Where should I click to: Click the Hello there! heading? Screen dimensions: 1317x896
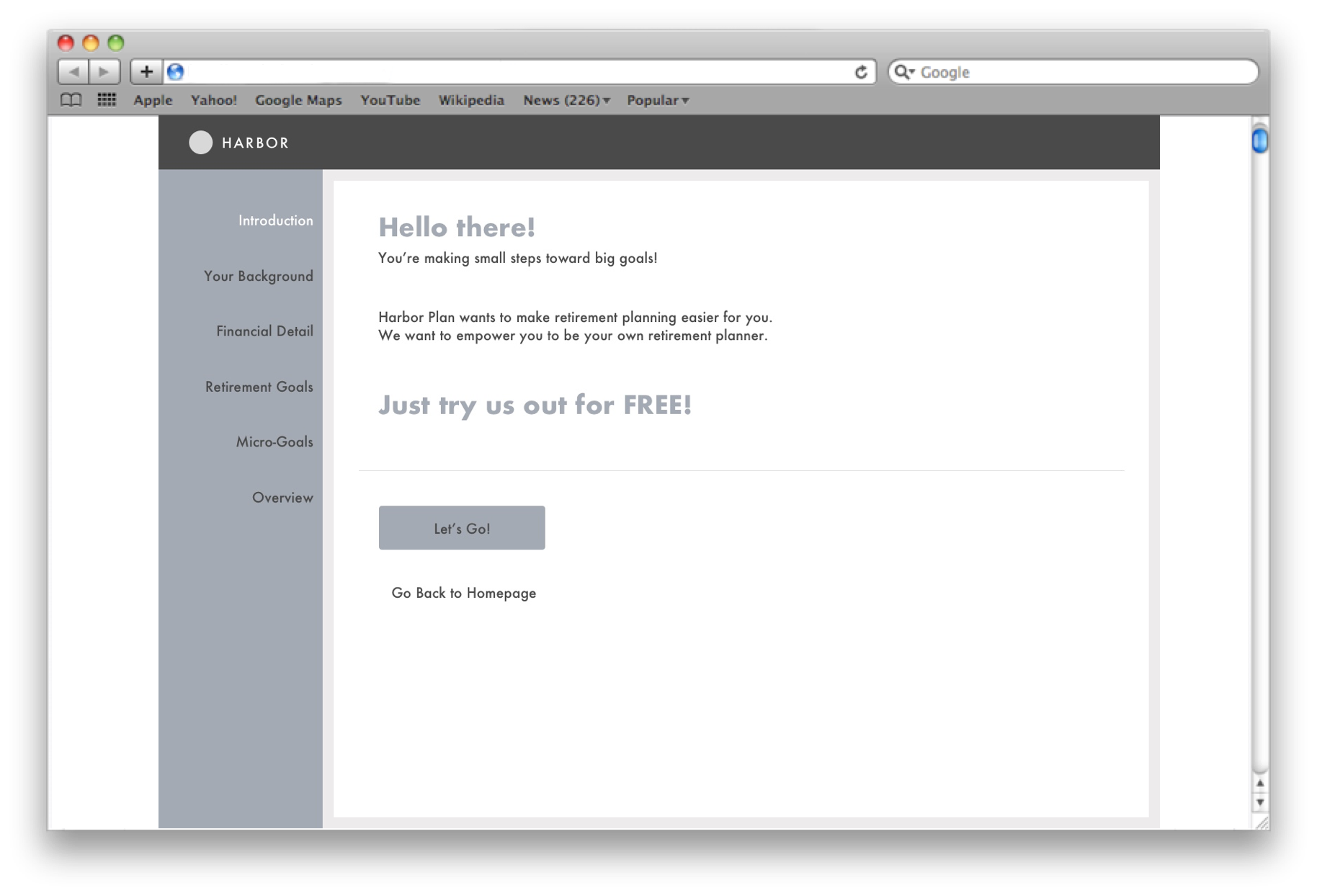coord(457,228)
